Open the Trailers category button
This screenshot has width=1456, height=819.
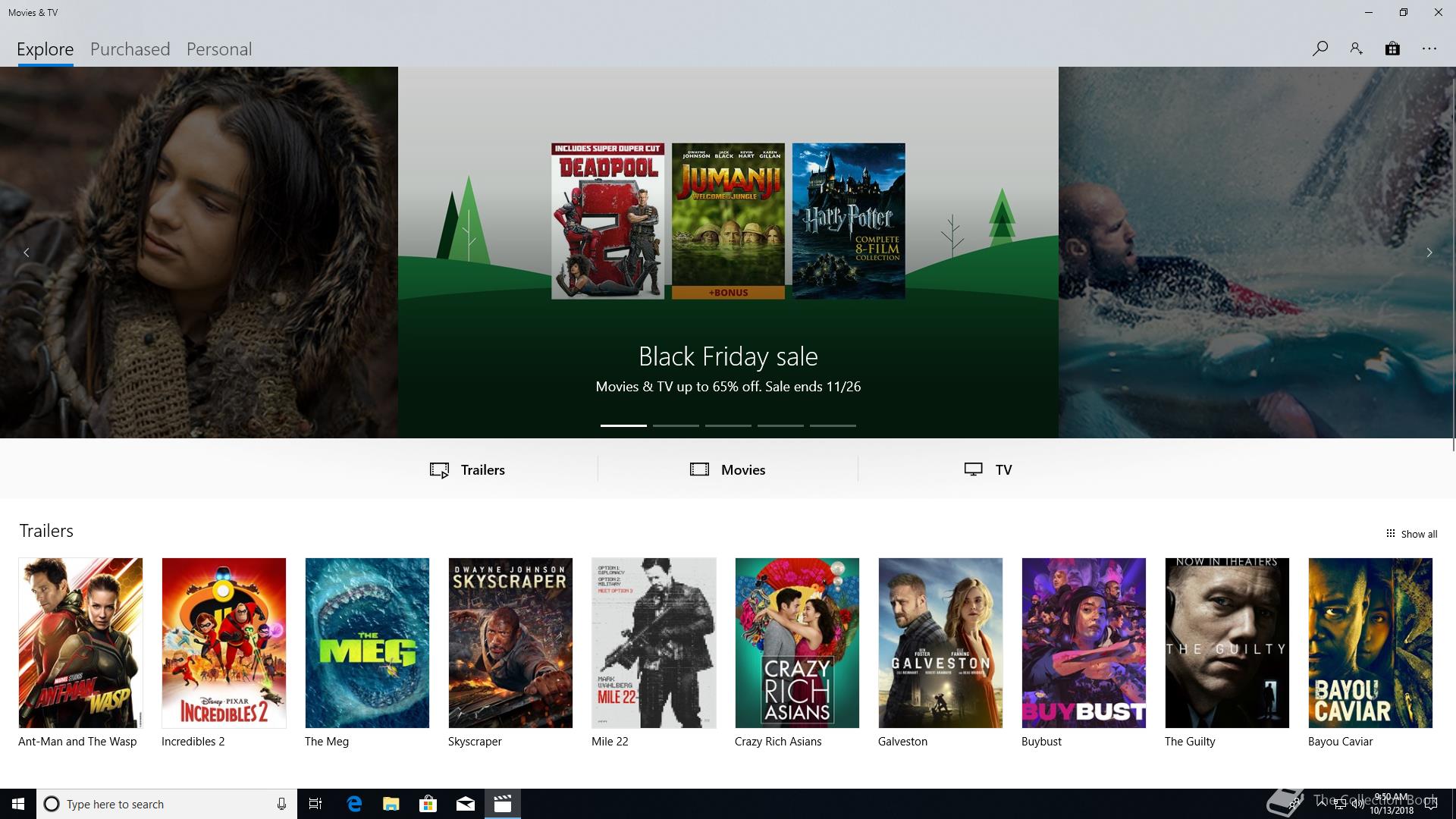coord(467,469)
